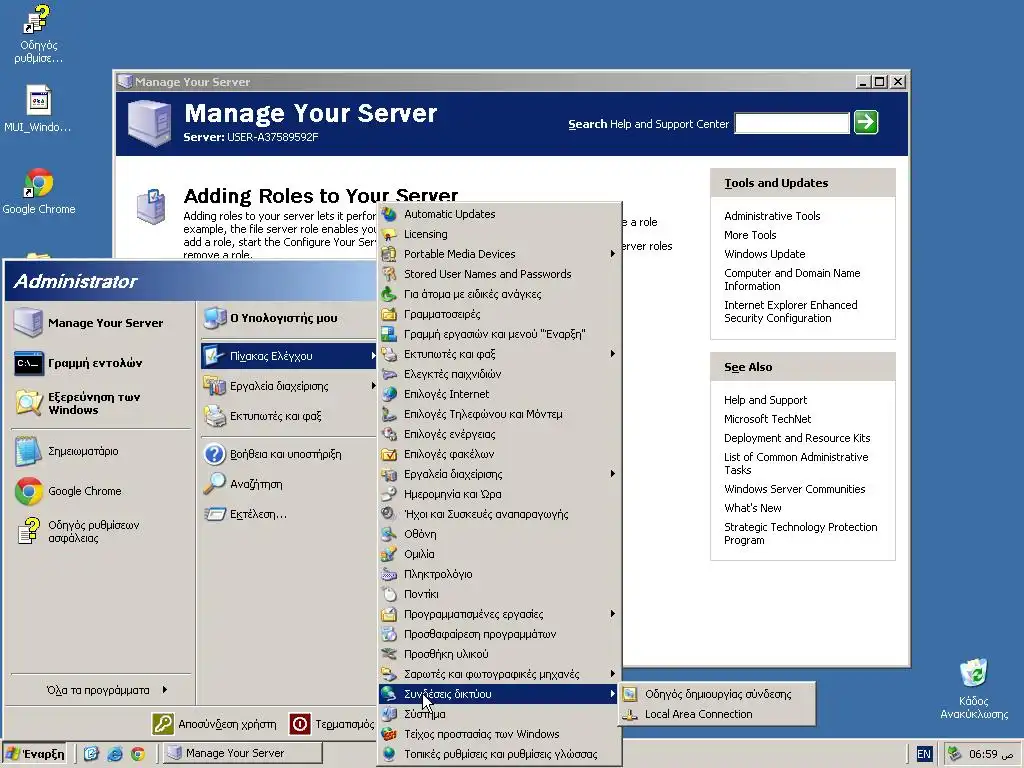Screen dimensions: 1024x768
Task: Open Οδηγός ρυθμίσεων ασφάλειας in Start menu
Action: 101,532
